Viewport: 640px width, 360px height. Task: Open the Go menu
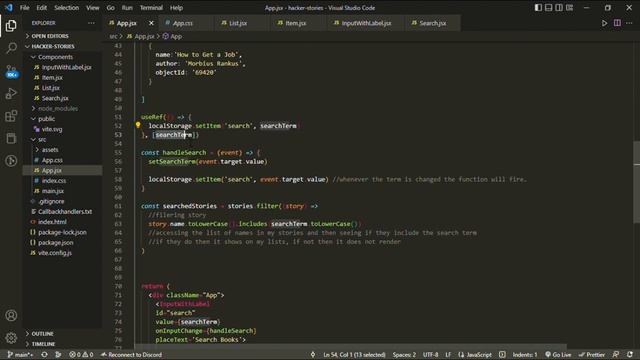pos(111,8)
